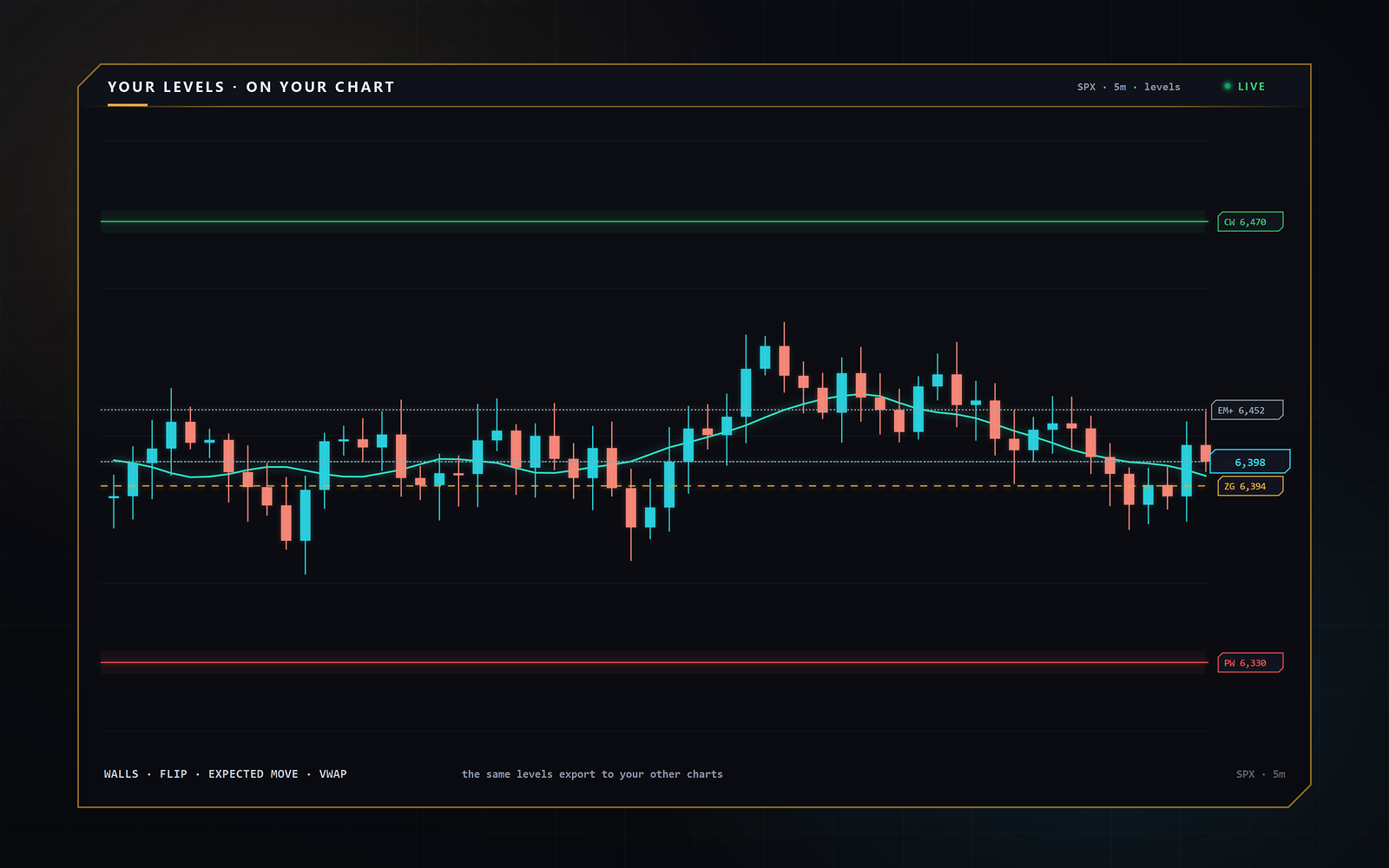Click the SPX · 5m · levels header text
Screen dimensions: 1389x868
pyautogui.click(x=1129, y=87)
